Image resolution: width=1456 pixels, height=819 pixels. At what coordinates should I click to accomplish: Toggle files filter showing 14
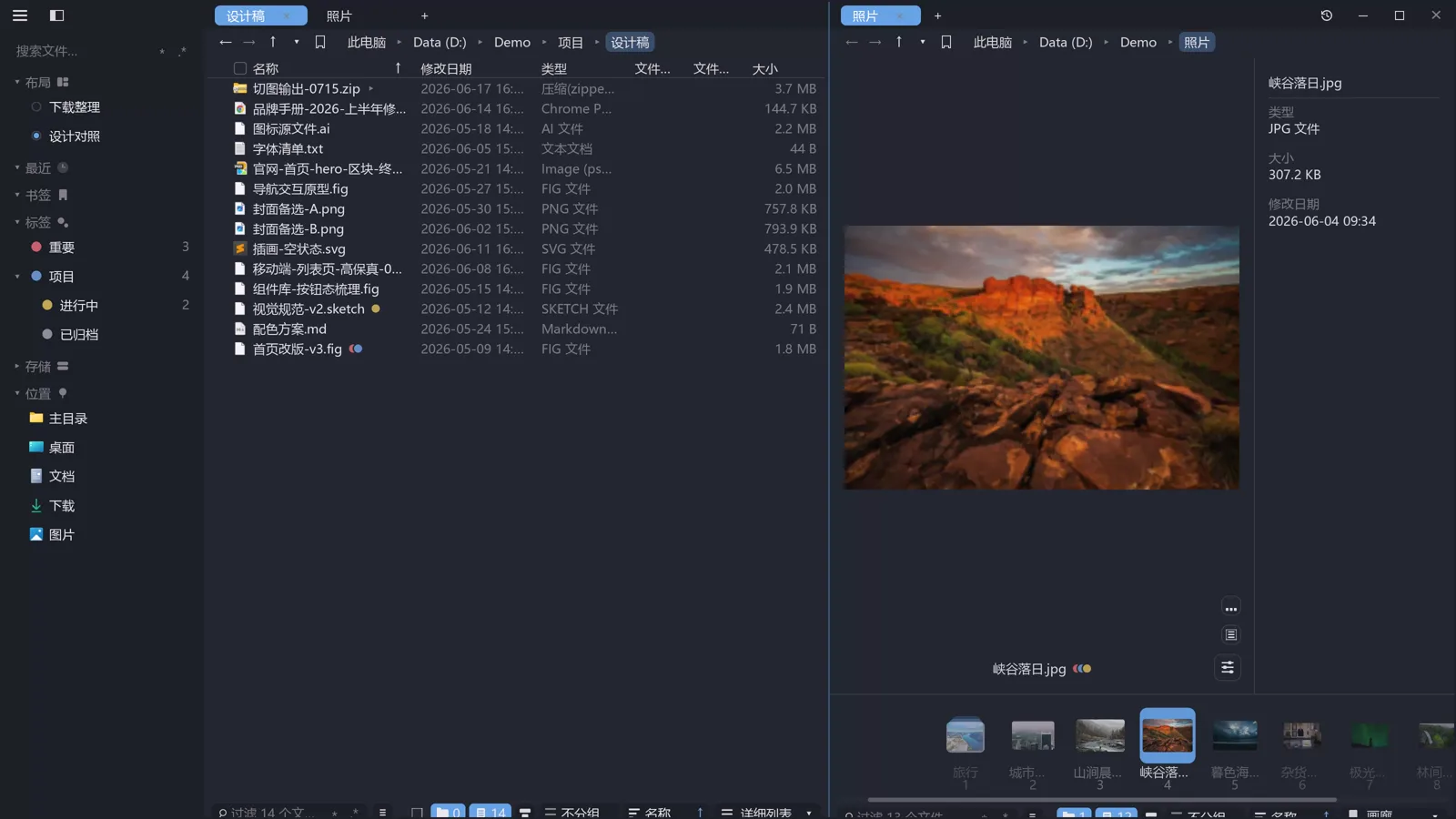click(x=490, y=812)
